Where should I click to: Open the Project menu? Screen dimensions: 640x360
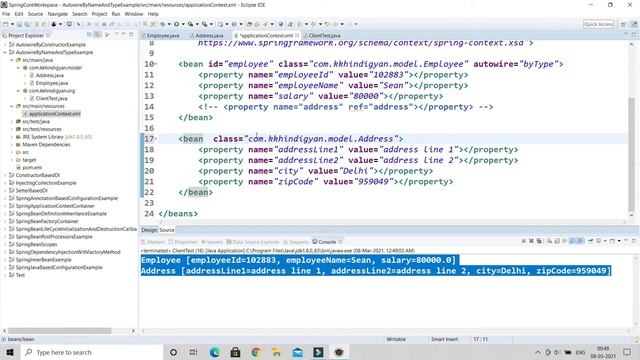click(99, 14)
